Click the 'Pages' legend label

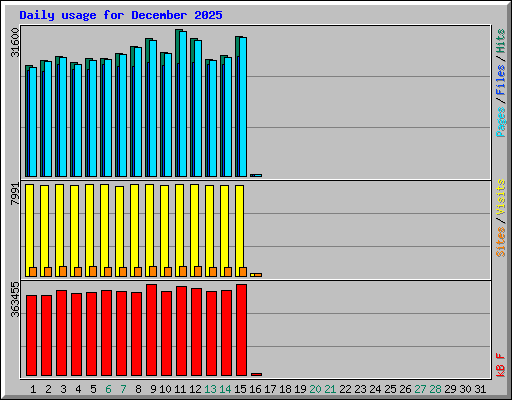point(501,122)
